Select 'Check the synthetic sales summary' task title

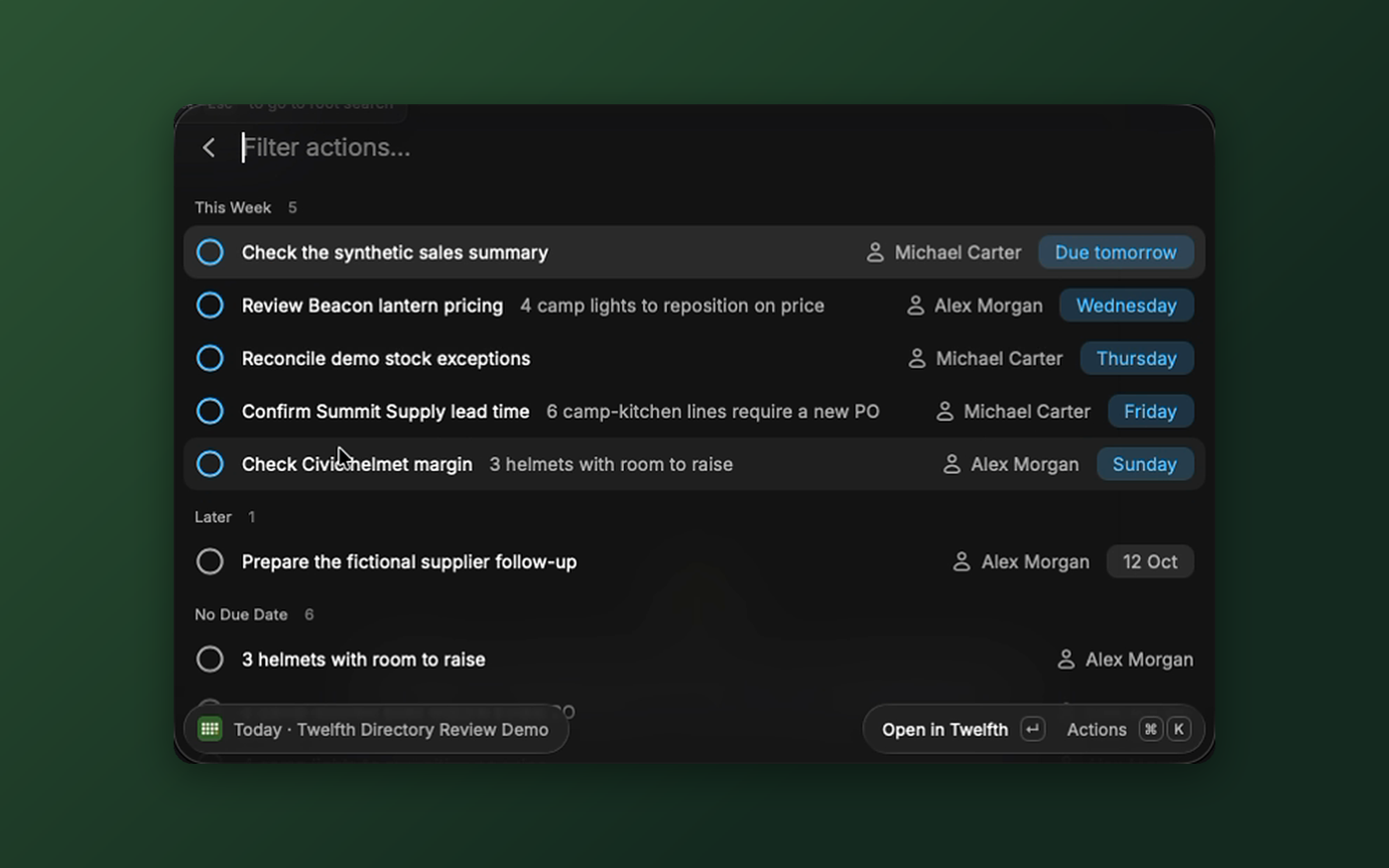(x=395, y=252)
